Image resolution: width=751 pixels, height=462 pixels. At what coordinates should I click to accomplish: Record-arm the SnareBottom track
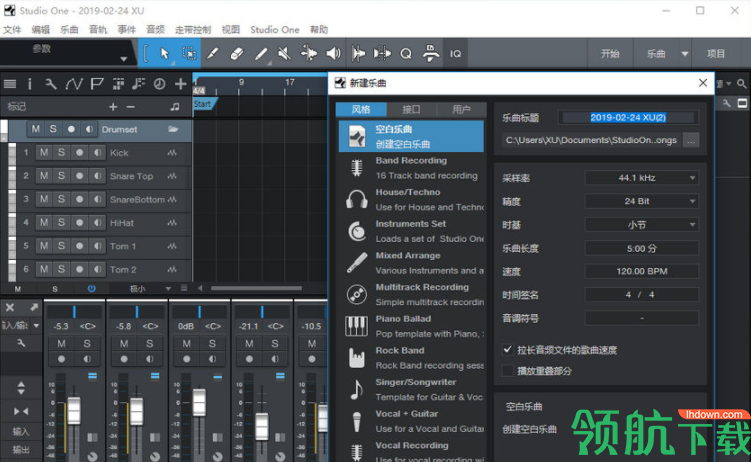80,199
